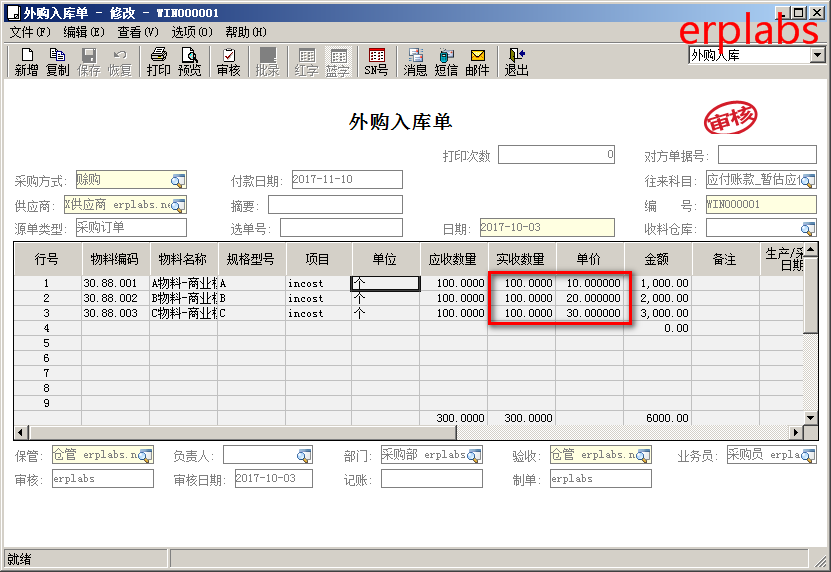Click the 复制 (Copy) toolbar icon

point(57,61)
